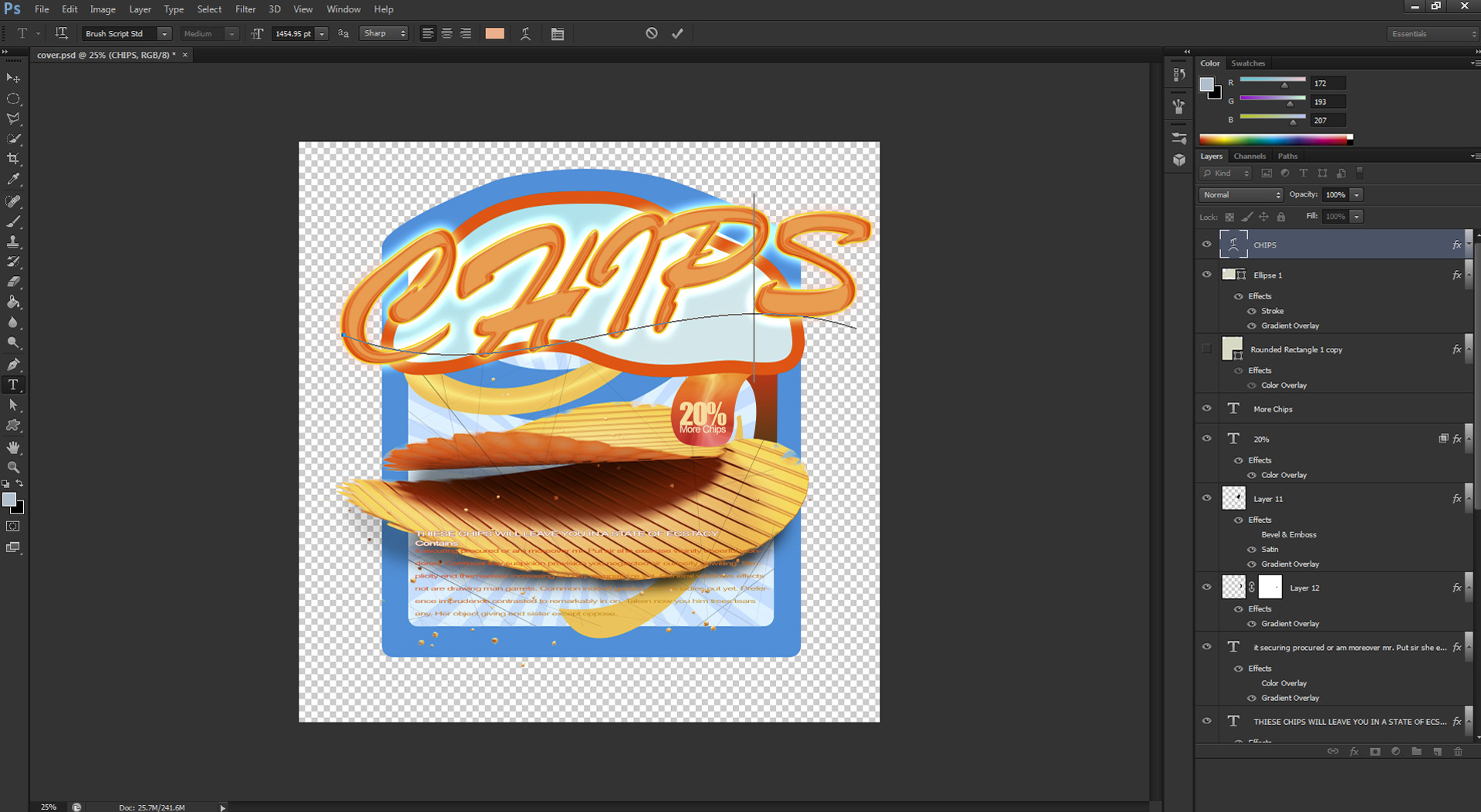Select the Zoom tool
The image size is (1481, 812).
coord(13,467)
